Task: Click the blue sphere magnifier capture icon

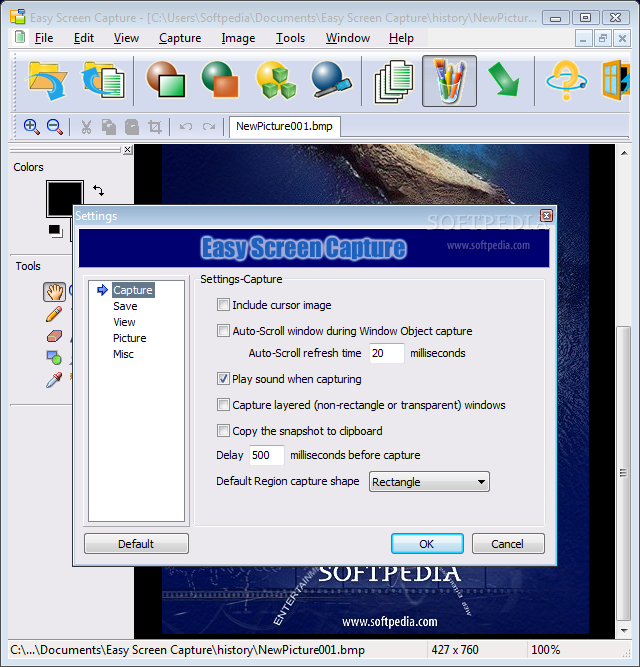Action: [x=331, y=80]
